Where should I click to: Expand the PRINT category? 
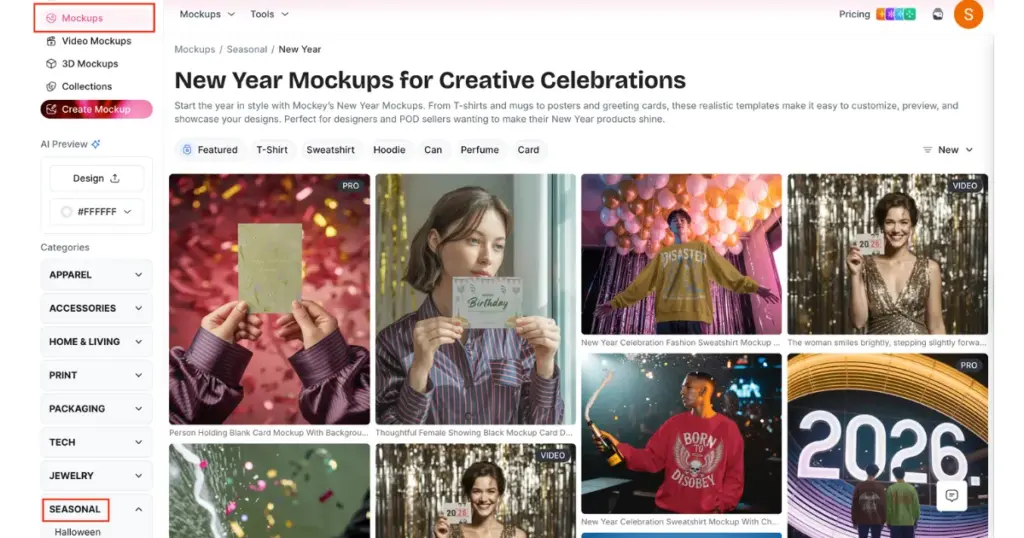pyautogui.click(x=96, y=375)
